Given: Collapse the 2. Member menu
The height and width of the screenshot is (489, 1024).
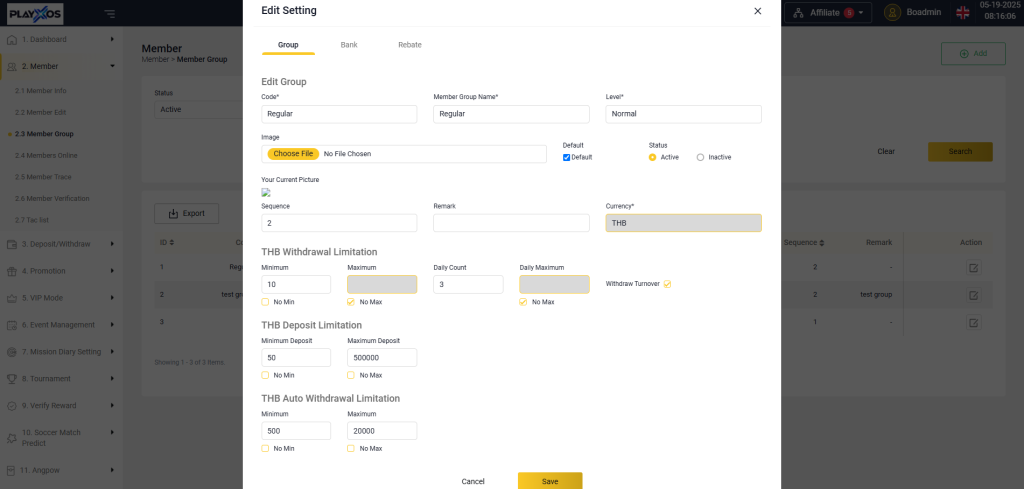Looking at the screenshot, I should point(61,66).
